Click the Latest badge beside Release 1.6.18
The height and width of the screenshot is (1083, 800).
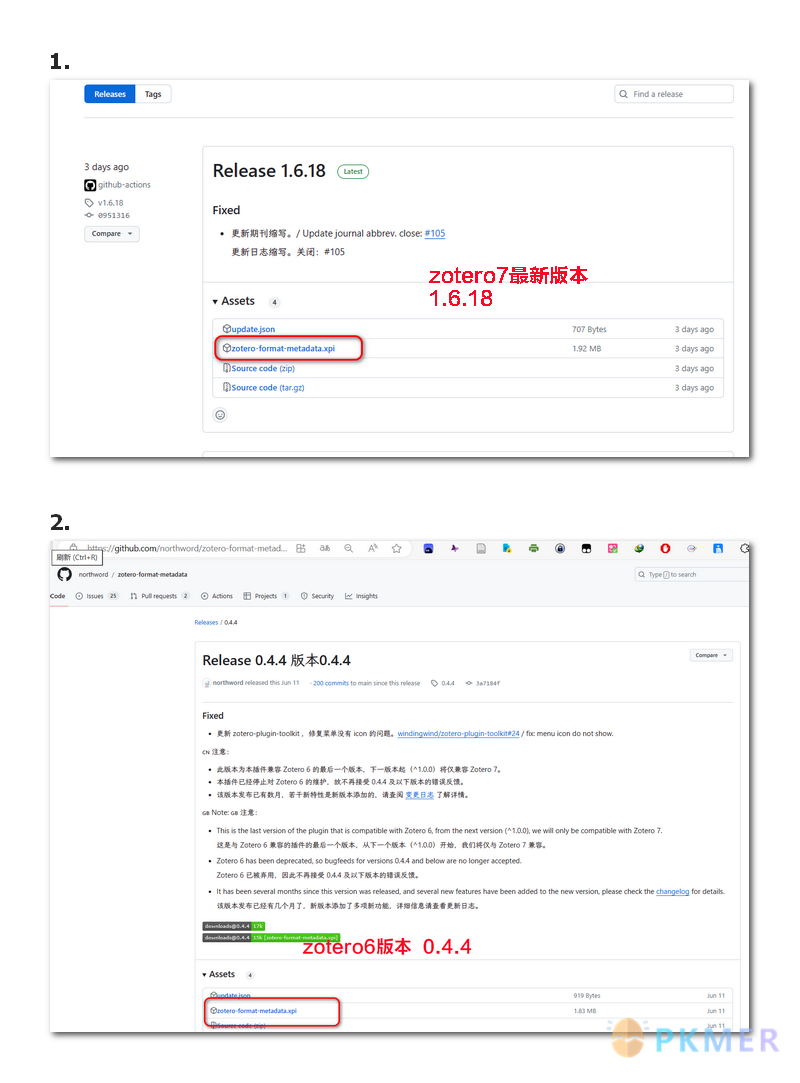[x=353, y=171]
